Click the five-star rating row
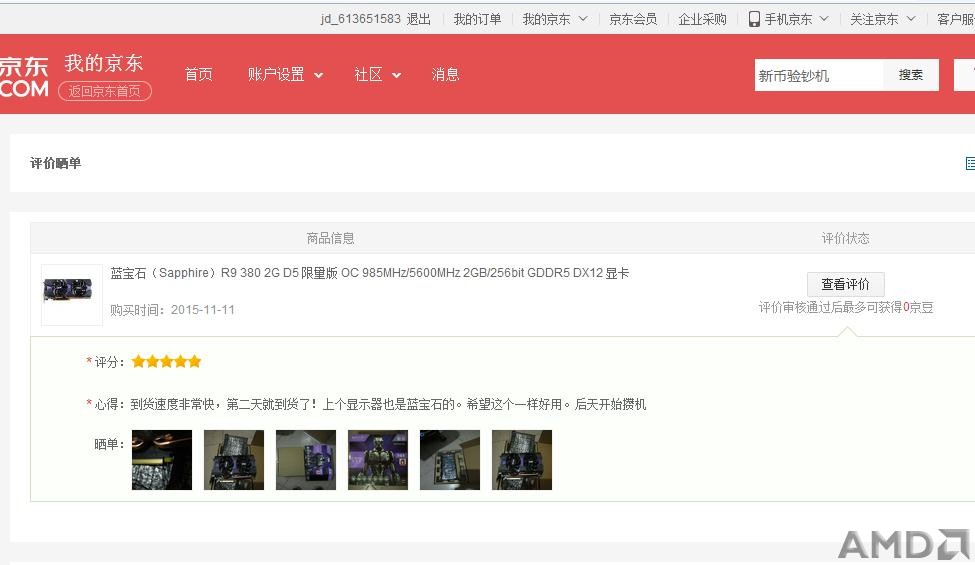Screen dimensions: 975x565 click(166, 362)
